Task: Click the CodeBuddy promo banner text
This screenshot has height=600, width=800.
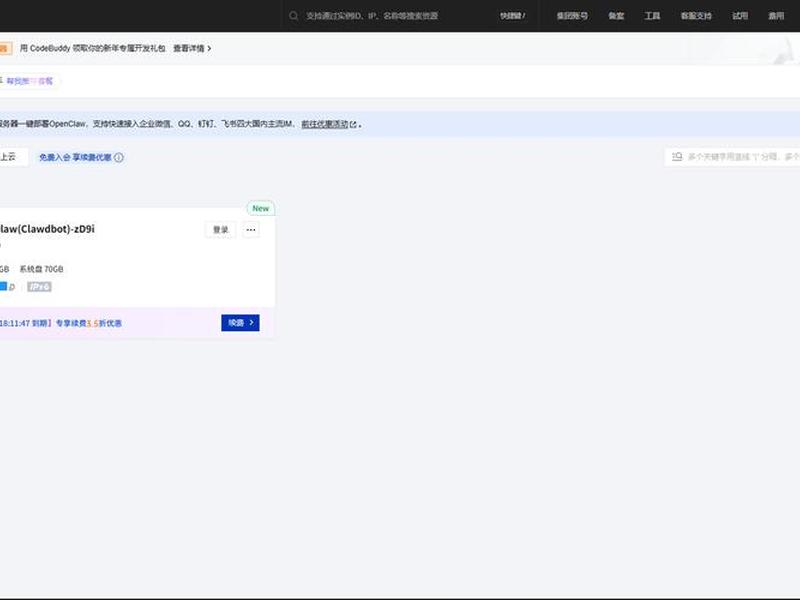Action: click(x=93, y=48)
